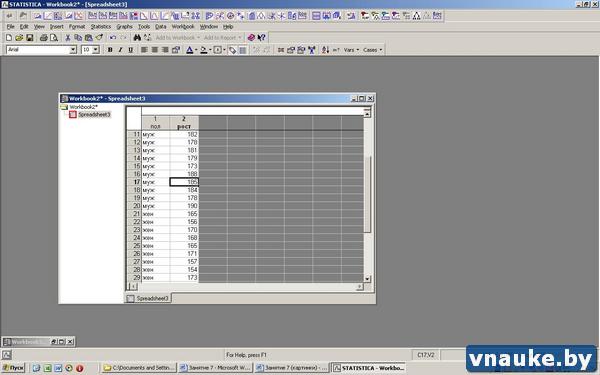The image size is (600, 375).
Task: Open the Statistics menu
Action: 101,27
